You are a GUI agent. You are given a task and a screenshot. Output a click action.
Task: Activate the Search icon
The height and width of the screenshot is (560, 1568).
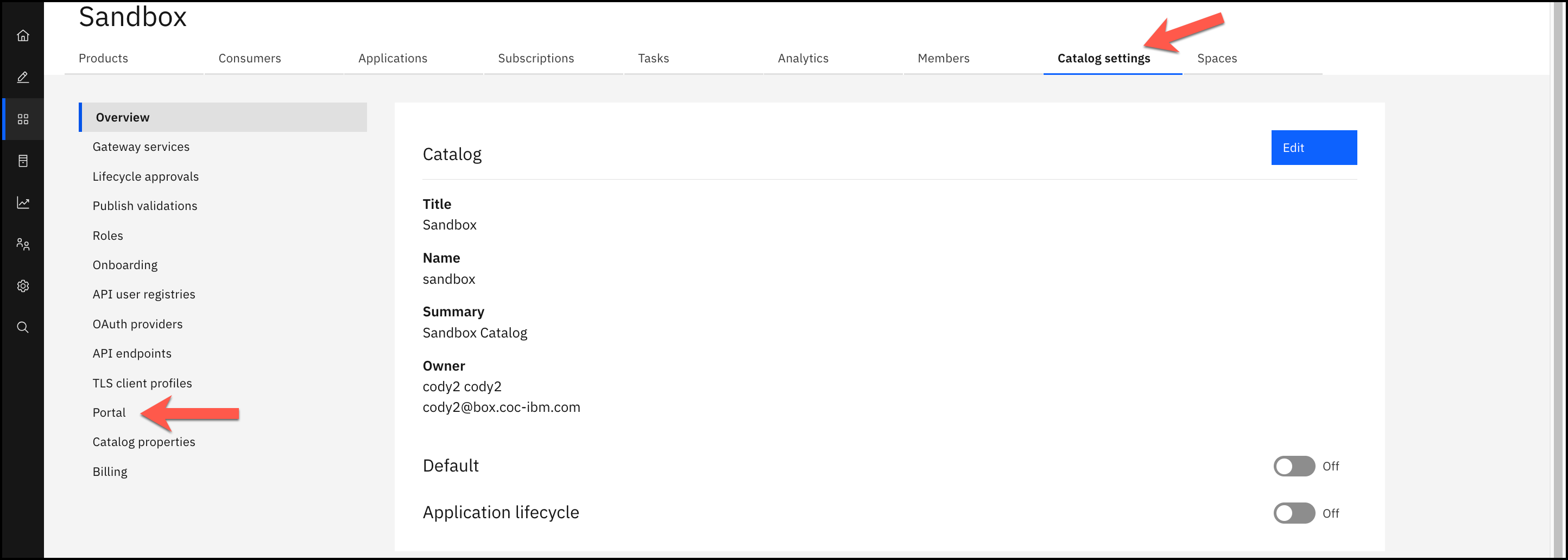(22, 327)
